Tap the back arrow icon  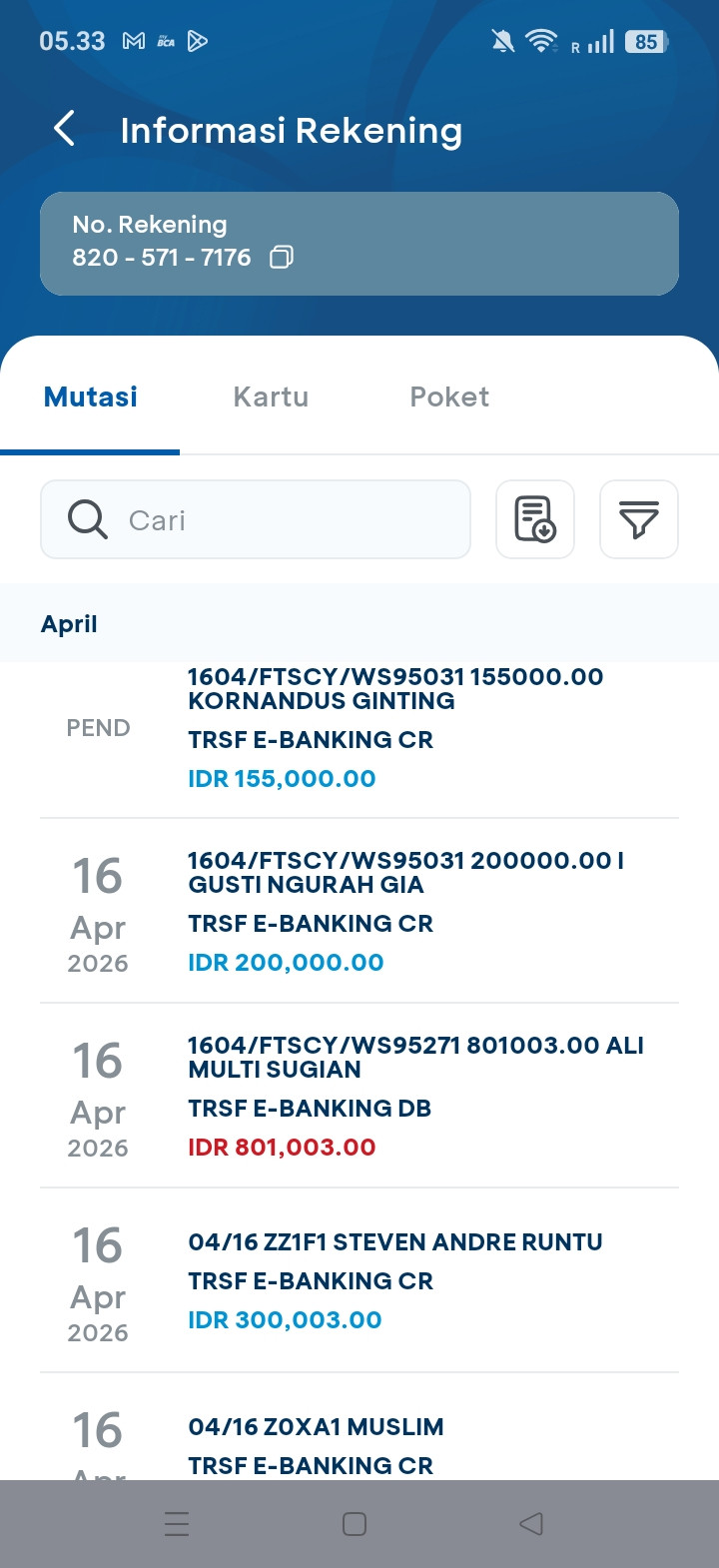click(65, 129)
